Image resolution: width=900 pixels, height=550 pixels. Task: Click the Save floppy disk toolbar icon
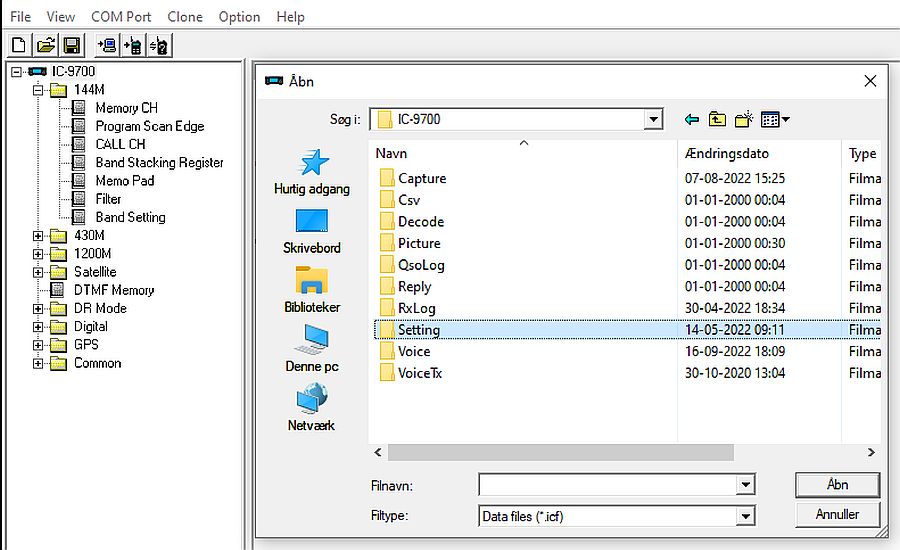point(72,45)
